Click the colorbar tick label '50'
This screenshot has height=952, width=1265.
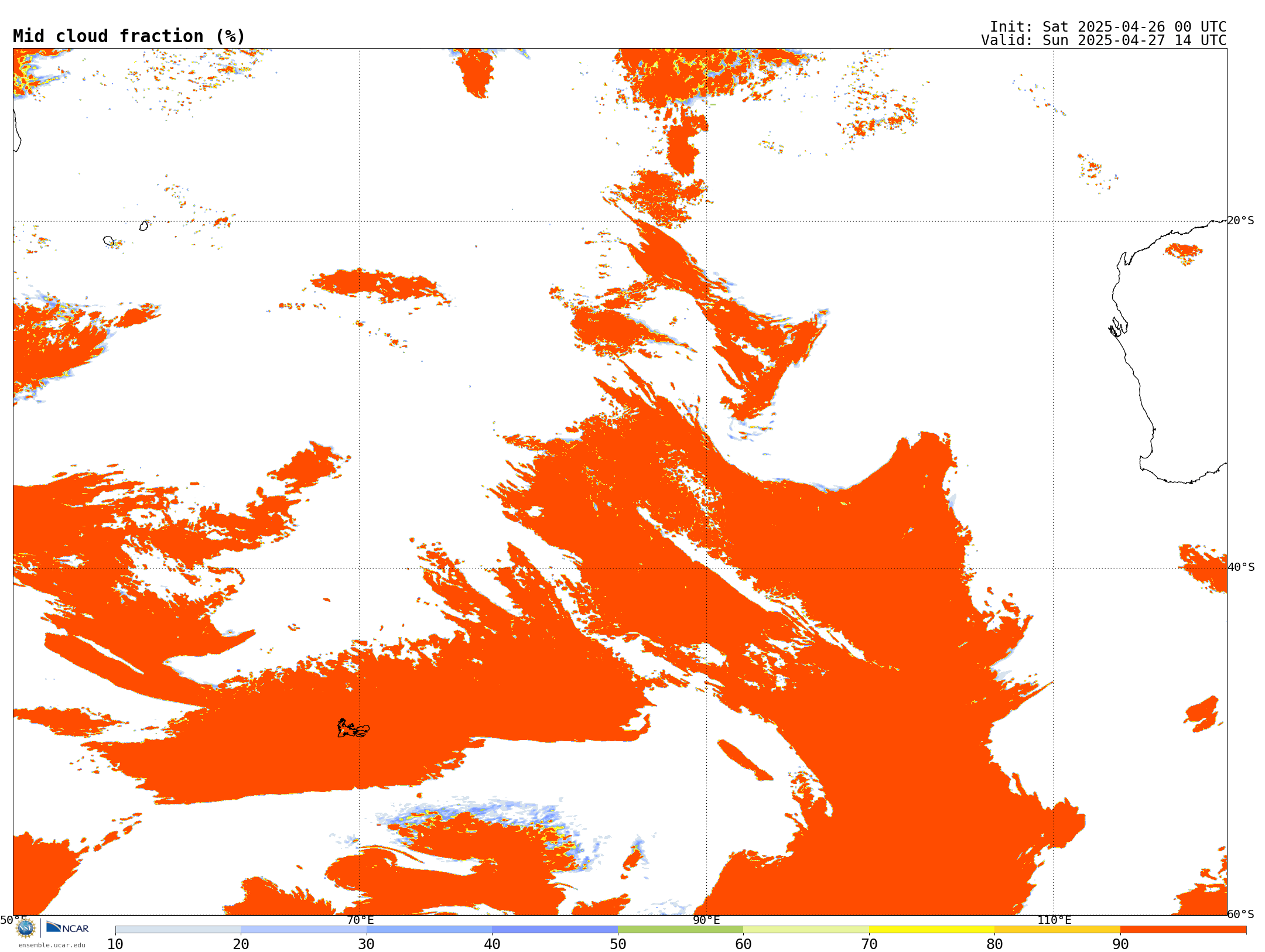tap(618, 944)
